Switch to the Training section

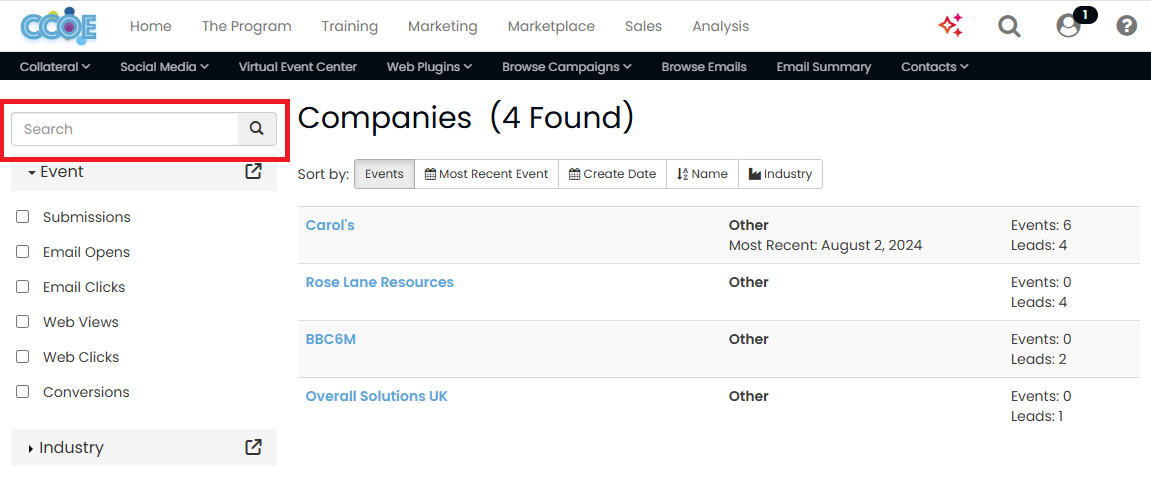pyautogui.click(x=349, y=26)
